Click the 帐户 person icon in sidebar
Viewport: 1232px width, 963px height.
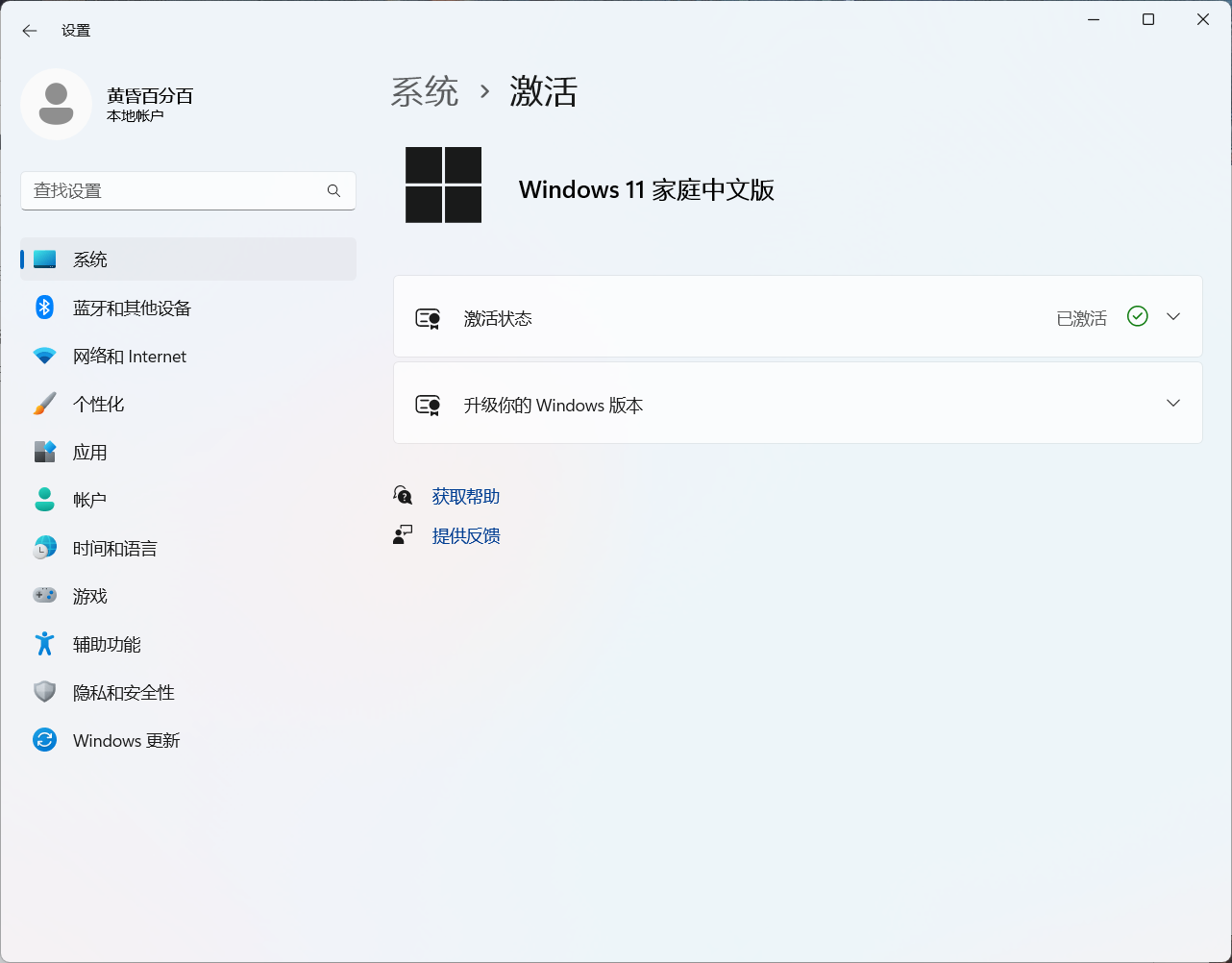pyautogui.click(x=45, y=500)
